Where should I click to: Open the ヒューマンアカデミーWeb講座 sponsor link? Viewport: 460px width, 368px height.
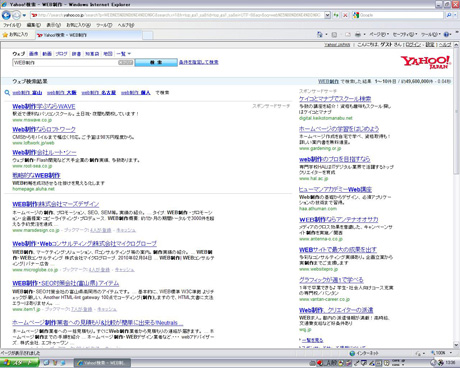pos(335,189)
